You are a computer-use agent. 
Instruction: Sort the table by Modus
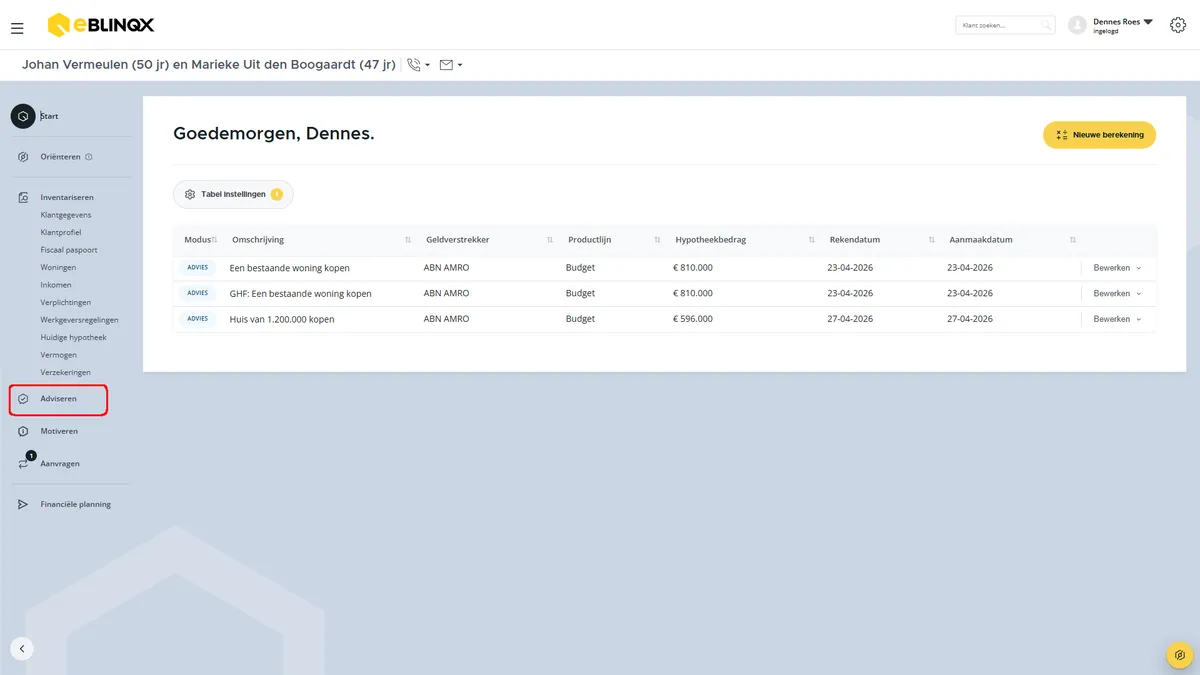(x=214, y=240)
